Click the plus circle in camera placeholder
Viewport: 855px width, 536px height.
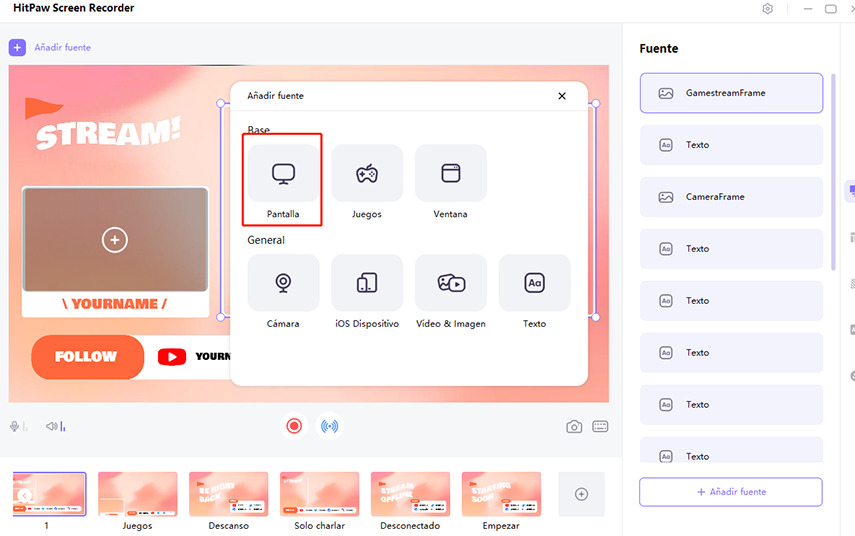coord(115,240)
